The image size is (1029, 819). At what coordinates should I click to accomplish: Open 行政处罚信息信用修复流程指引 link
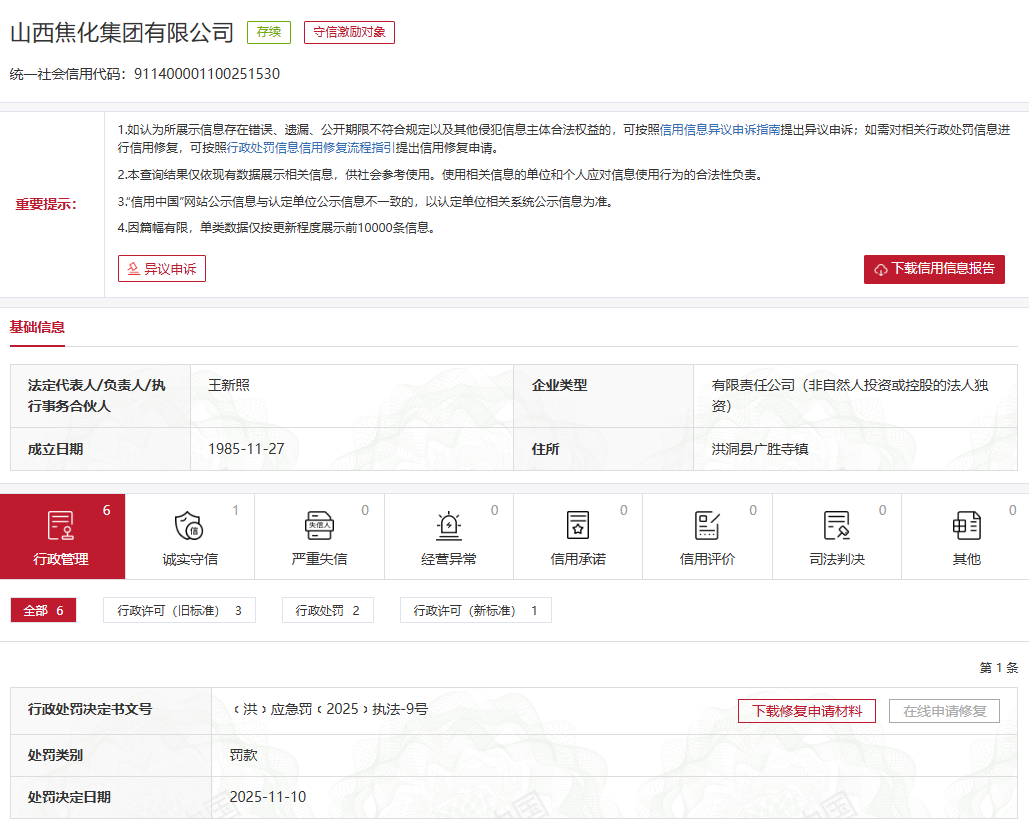[311, 148]
